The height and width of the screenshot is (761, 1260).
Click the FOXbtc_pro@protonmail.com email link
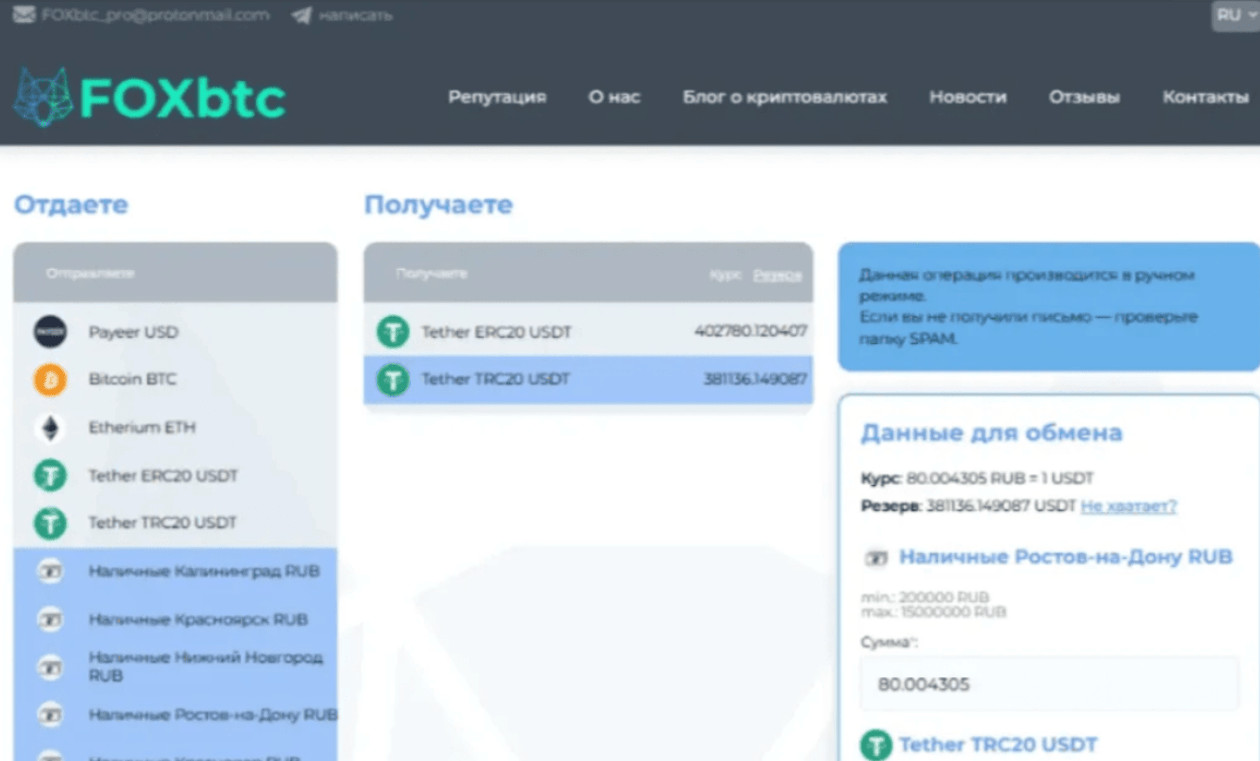pyautogui.click(x=155, y=15)
